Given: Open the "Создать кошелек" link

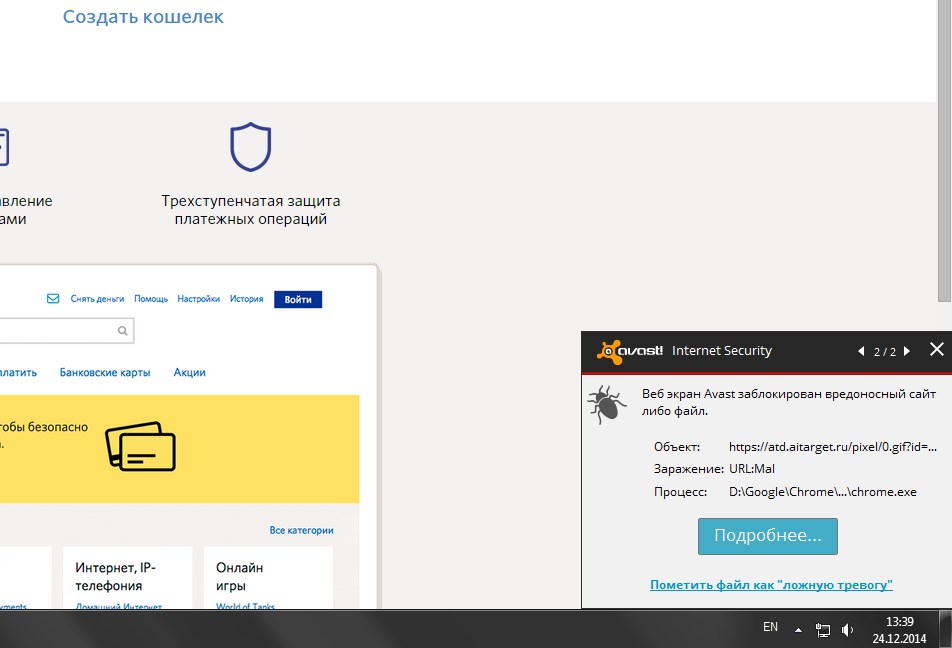Looking at the screenshot, I should point(143,17).
